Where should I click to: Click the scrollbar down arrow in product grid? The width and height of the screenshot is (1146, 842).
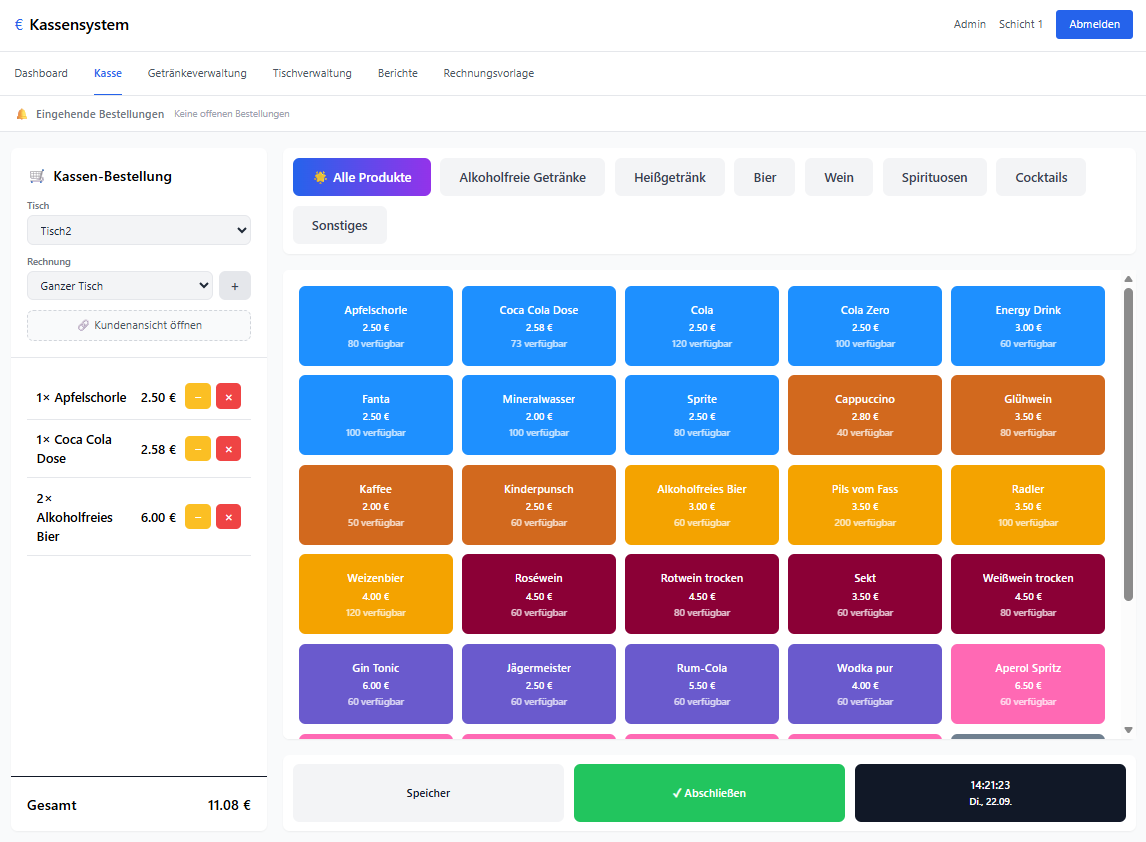tap(1128, 729)
